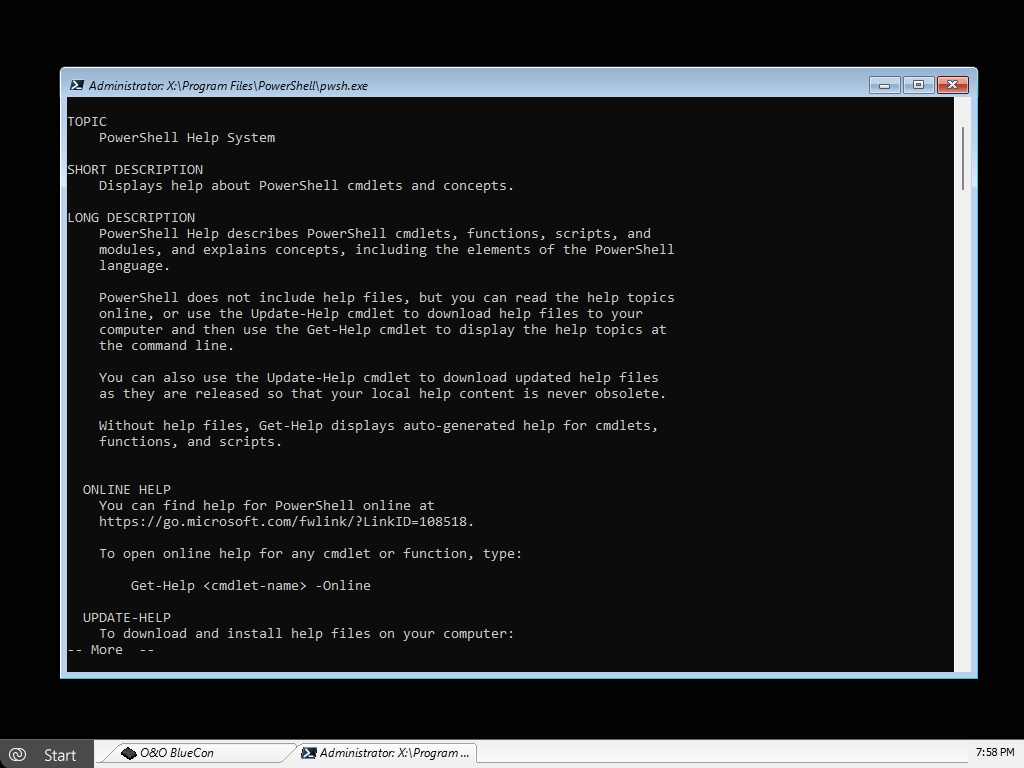Viewport: 1024px width, 768px height.
Task: Click the LONG DESCRIPTION heading
Action: [x=131, y=218]
